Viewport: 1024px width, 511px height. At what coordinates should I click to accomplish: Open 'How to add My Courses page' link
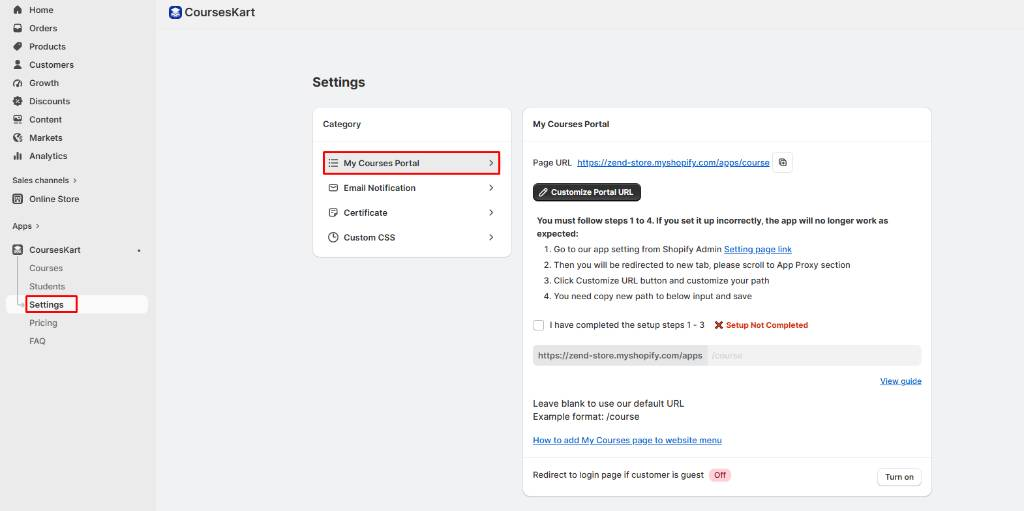[627, 440]
